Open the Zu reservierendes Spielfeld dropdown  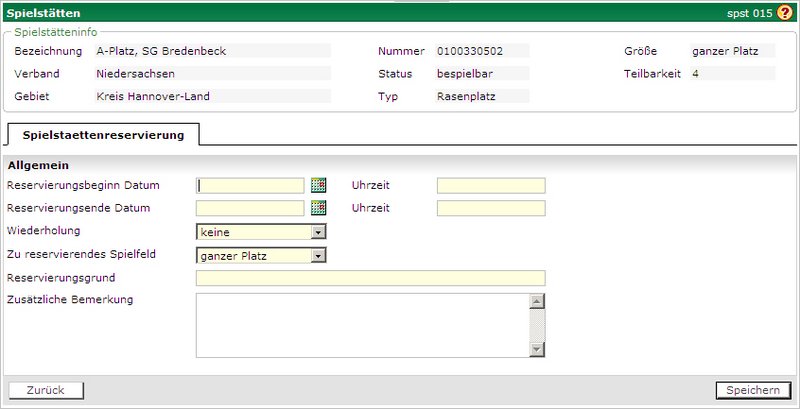tap(317, 255)
